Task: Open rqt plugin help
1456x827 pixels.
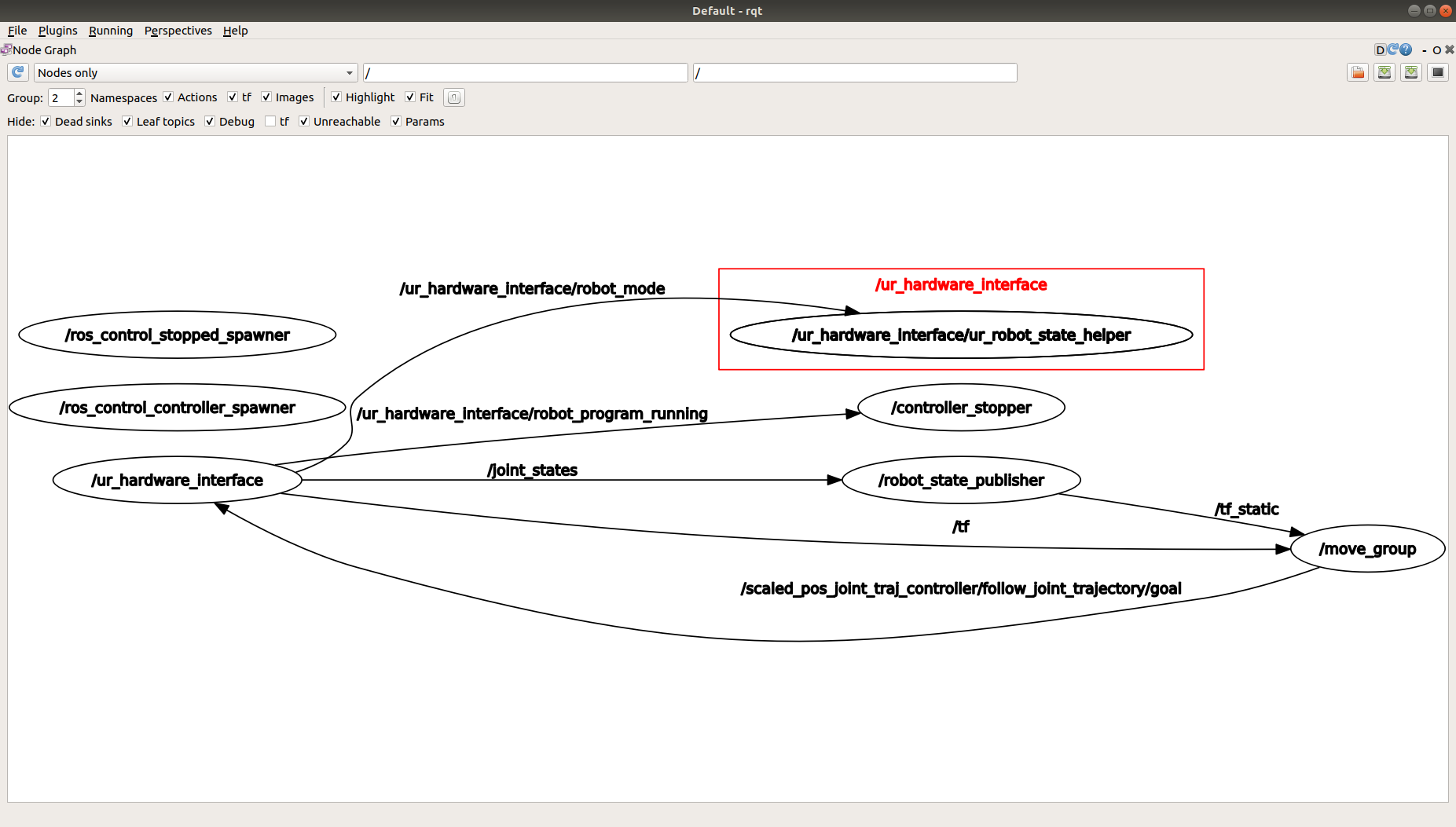Action: click(1404, 49)
